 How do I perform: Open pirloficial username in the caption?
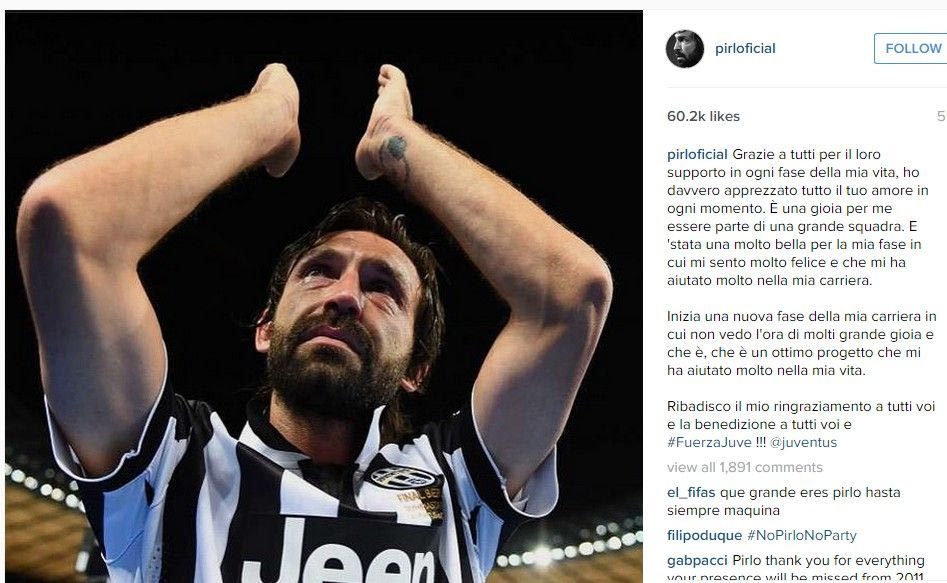(x=697, y=154)
